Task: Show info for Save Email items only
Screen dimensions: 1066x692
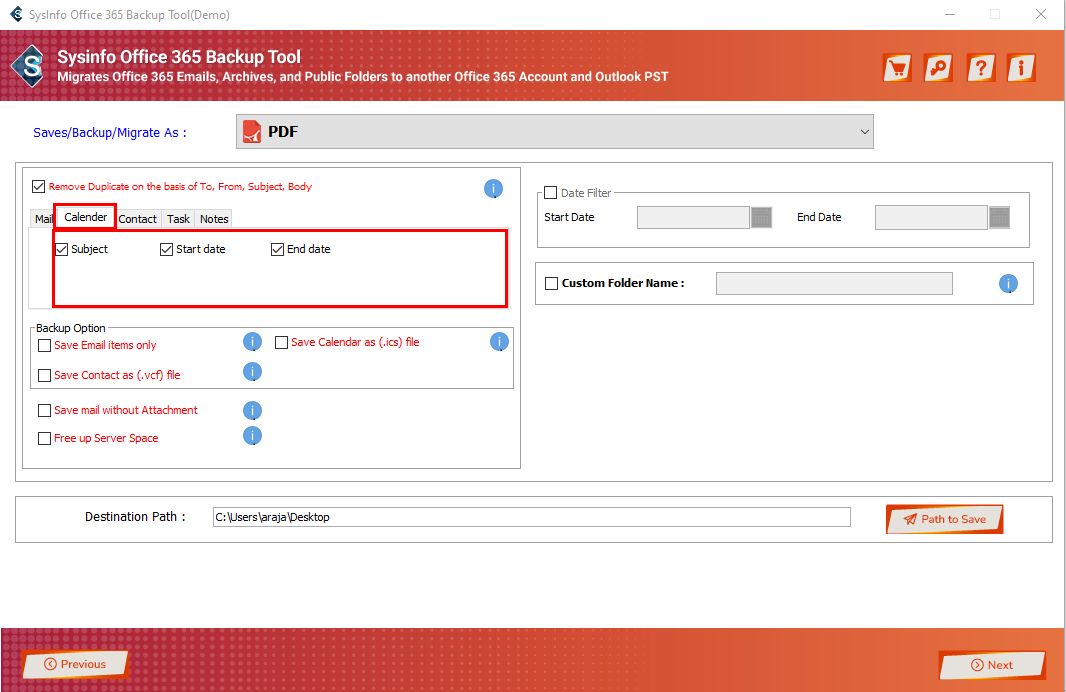Action: click(252, 342)
